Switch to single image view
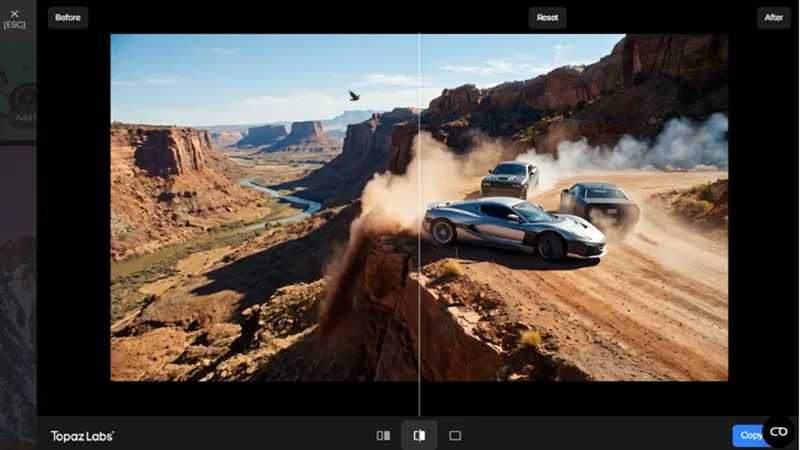This screenshot has width=800, height=450. click(x=455, y=435)
